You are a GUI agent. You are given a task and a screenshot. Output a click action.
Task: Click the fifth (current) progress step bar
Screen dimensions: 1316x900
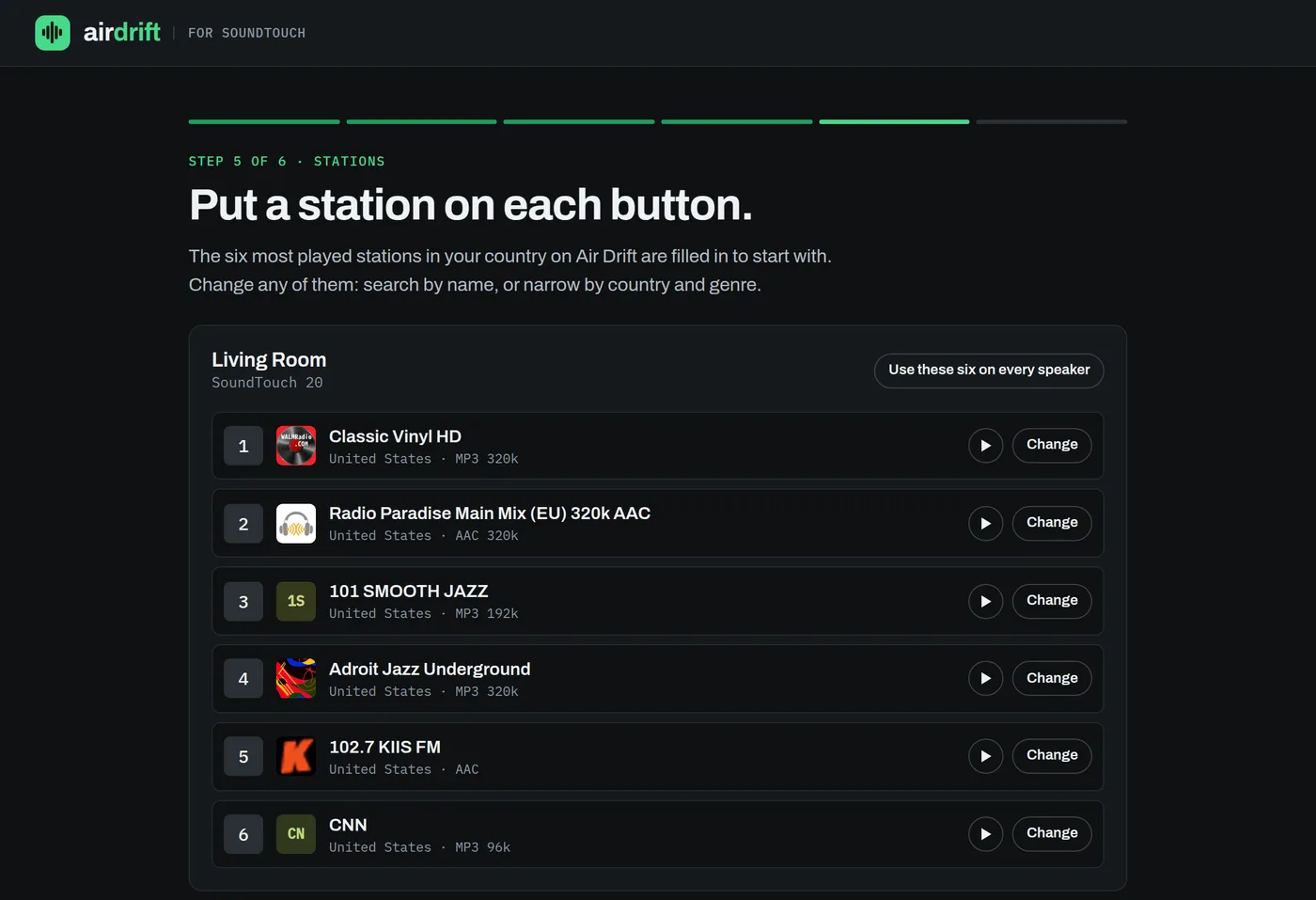894,121
